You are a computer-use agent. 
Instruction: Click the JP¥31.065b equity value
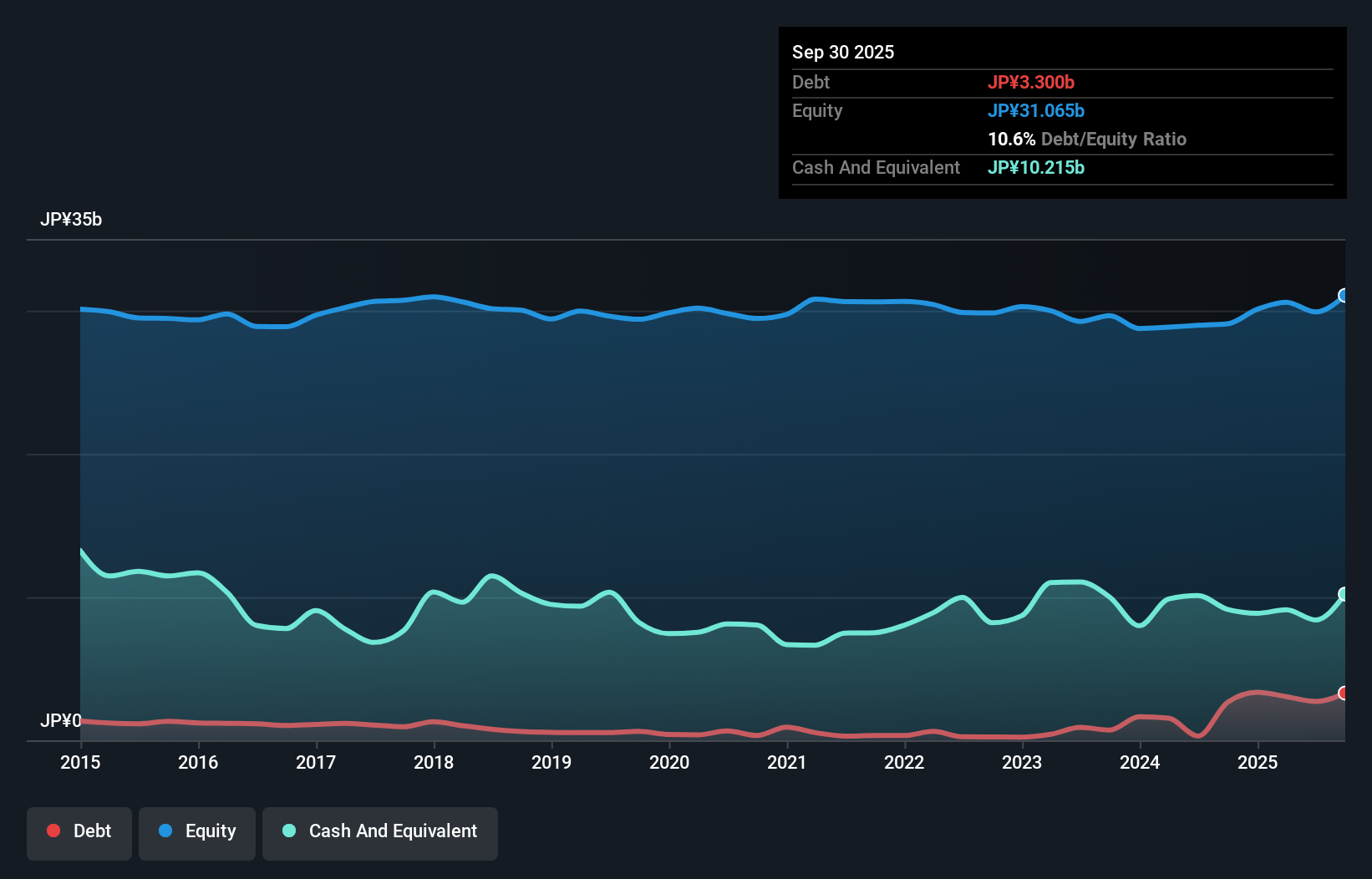click(x=1036, y=110)
